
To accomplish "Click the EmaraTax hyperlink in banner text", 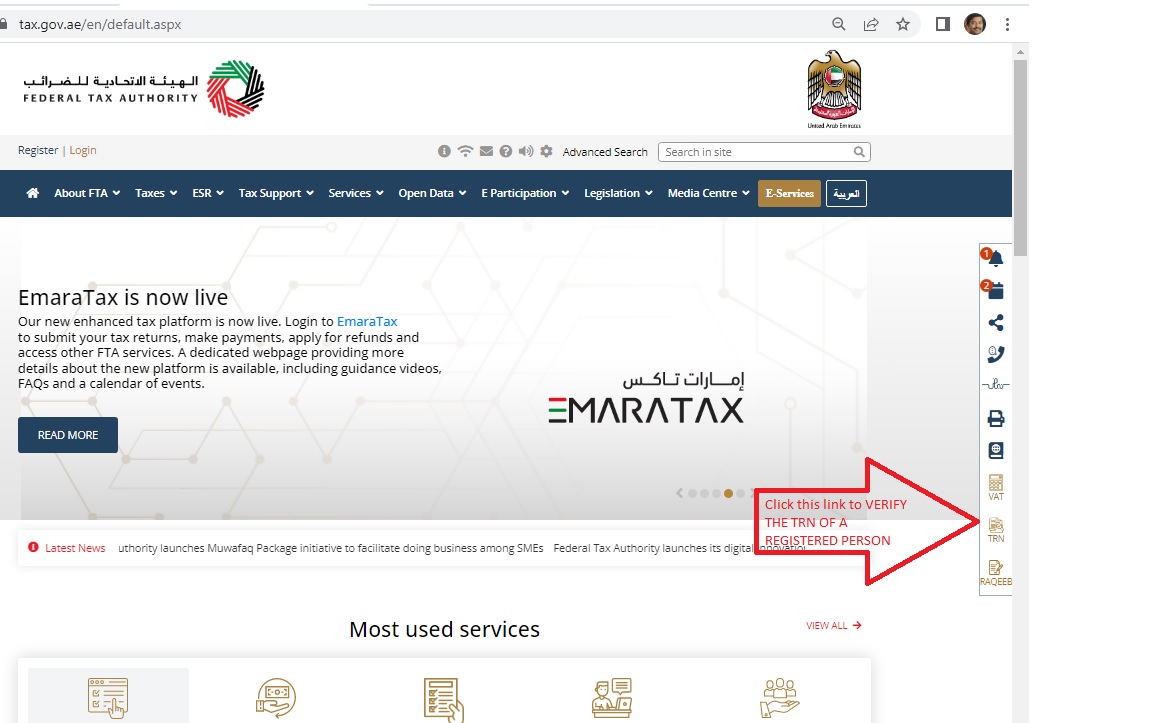I will tap(367, 321).
